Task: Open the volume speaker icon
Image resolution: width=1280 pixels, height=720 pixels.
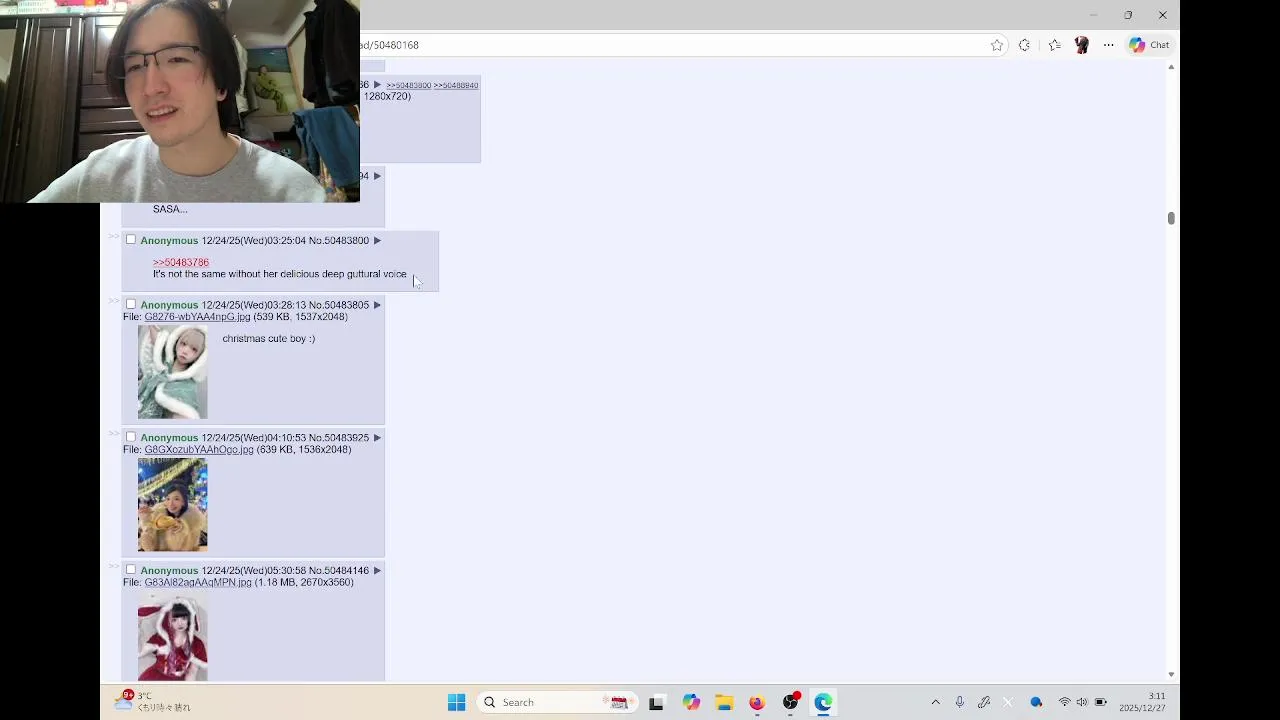Action: click(1082, 702)
